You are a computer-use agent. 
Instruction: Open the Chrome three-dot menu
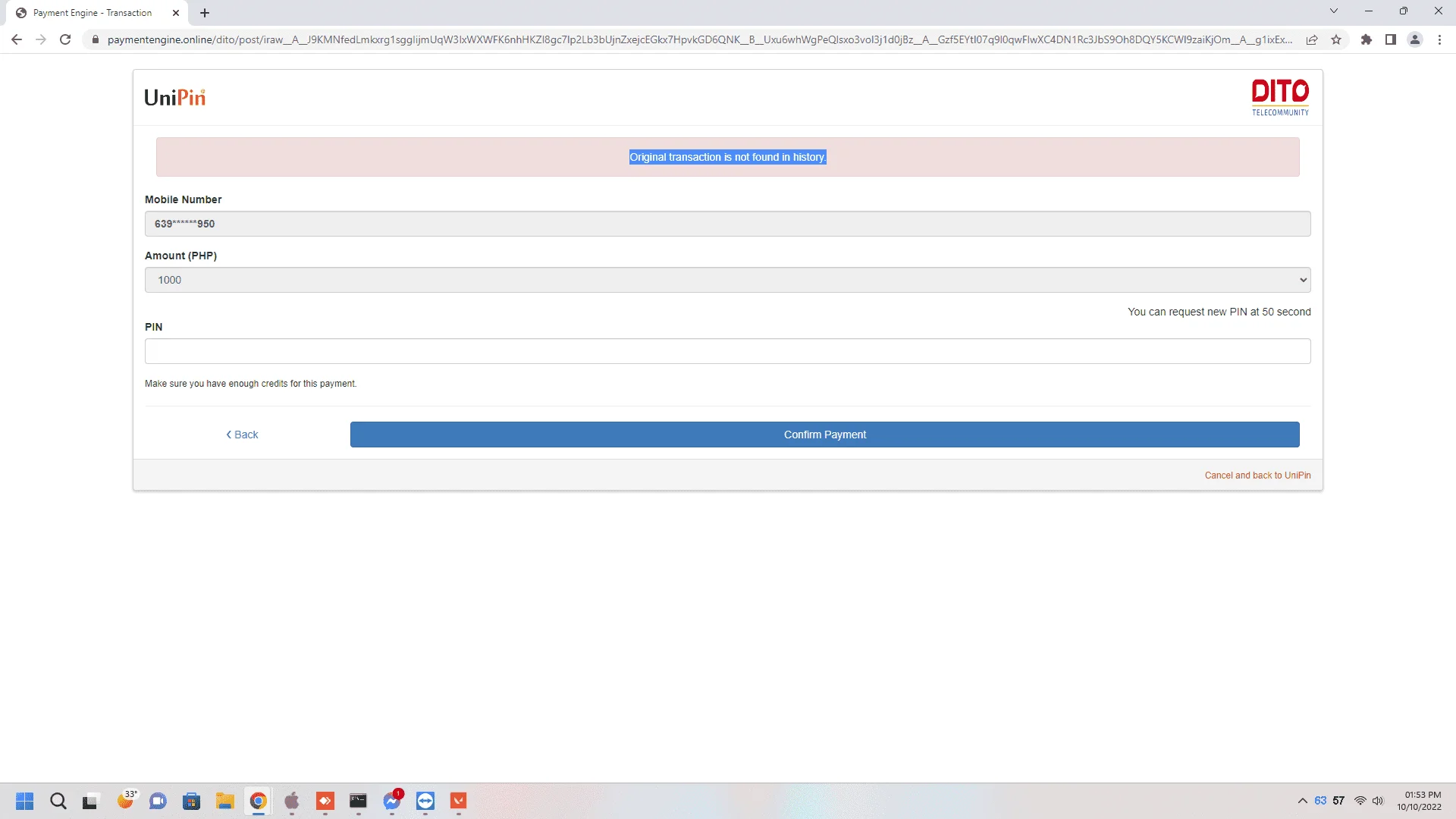(x=1439, y=39)
